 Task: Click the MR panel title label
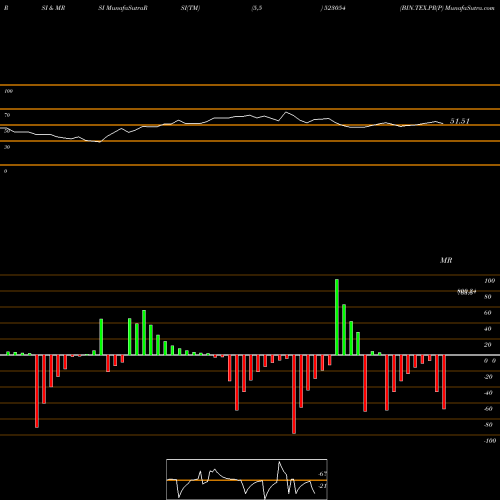[x=446, y=260]
